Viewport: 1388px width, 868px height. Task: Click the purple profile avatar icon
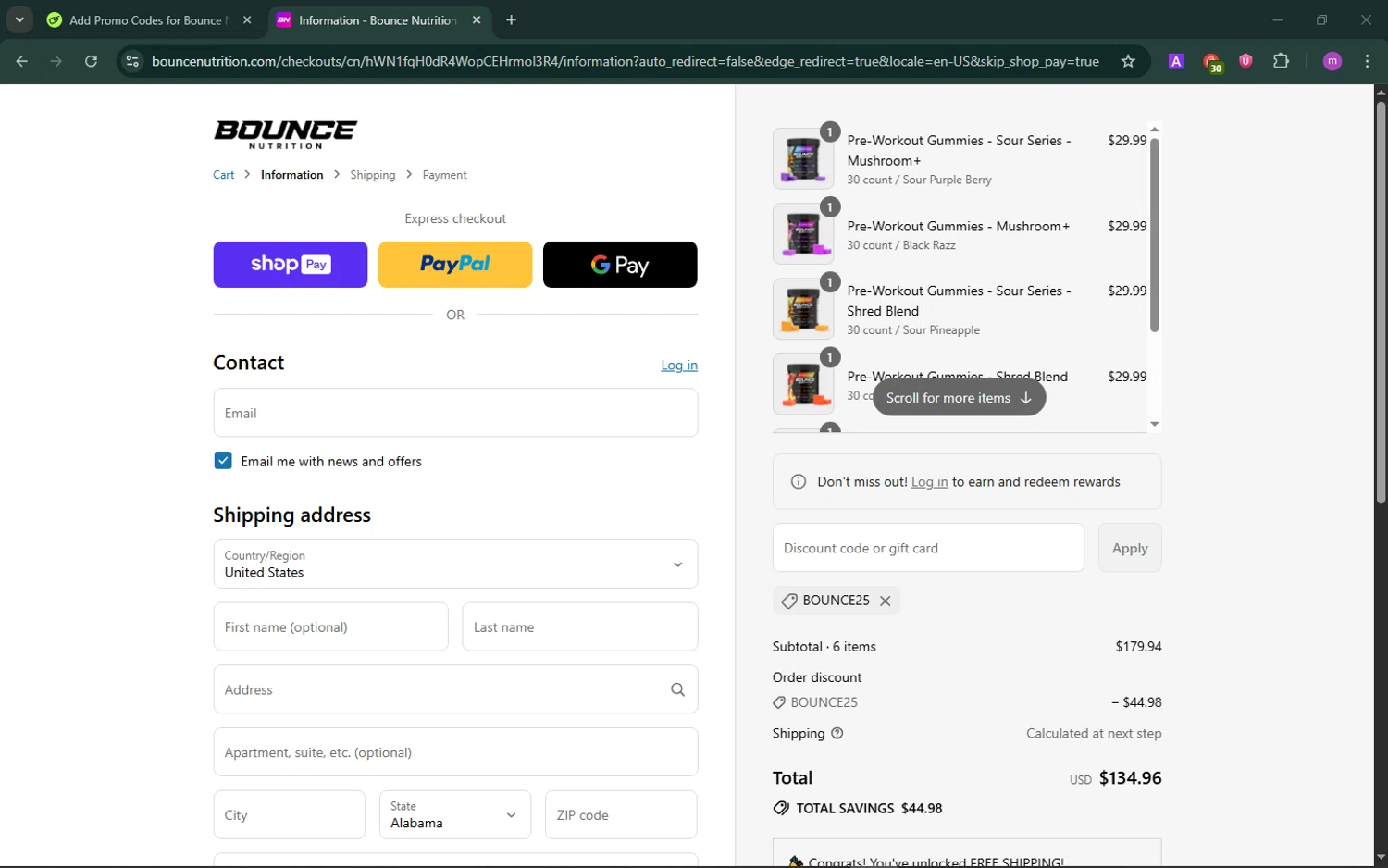(1332, 61)
